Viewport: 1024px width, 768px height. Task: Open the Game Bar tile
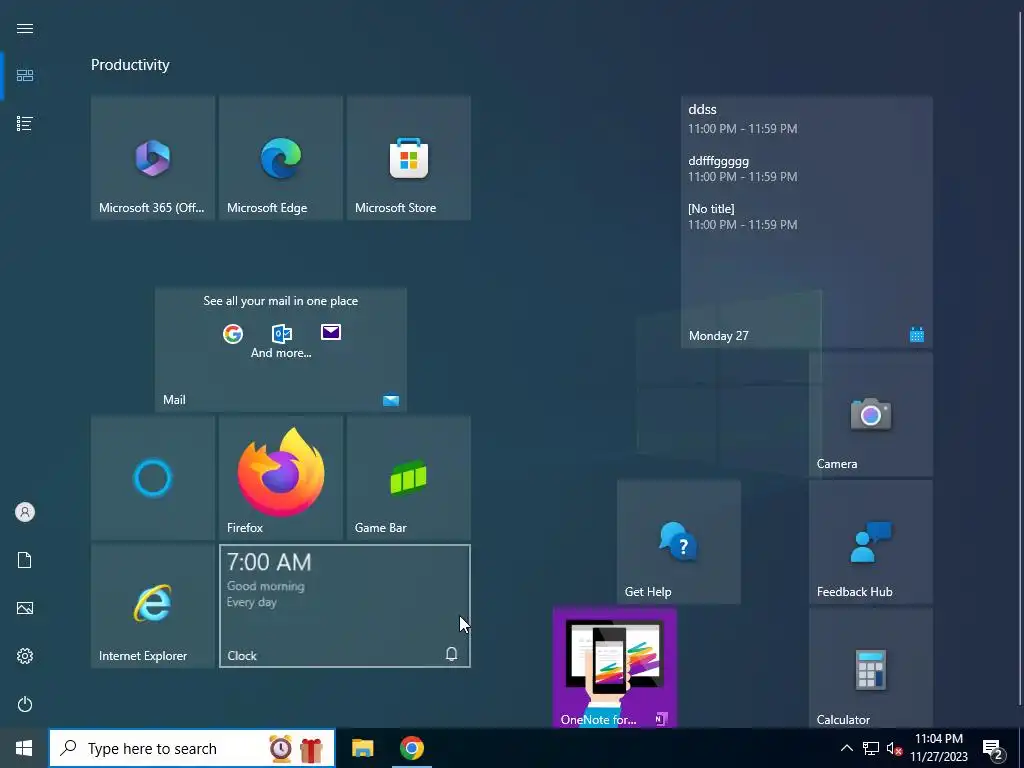pyautogui.click(x=409, y=478)
